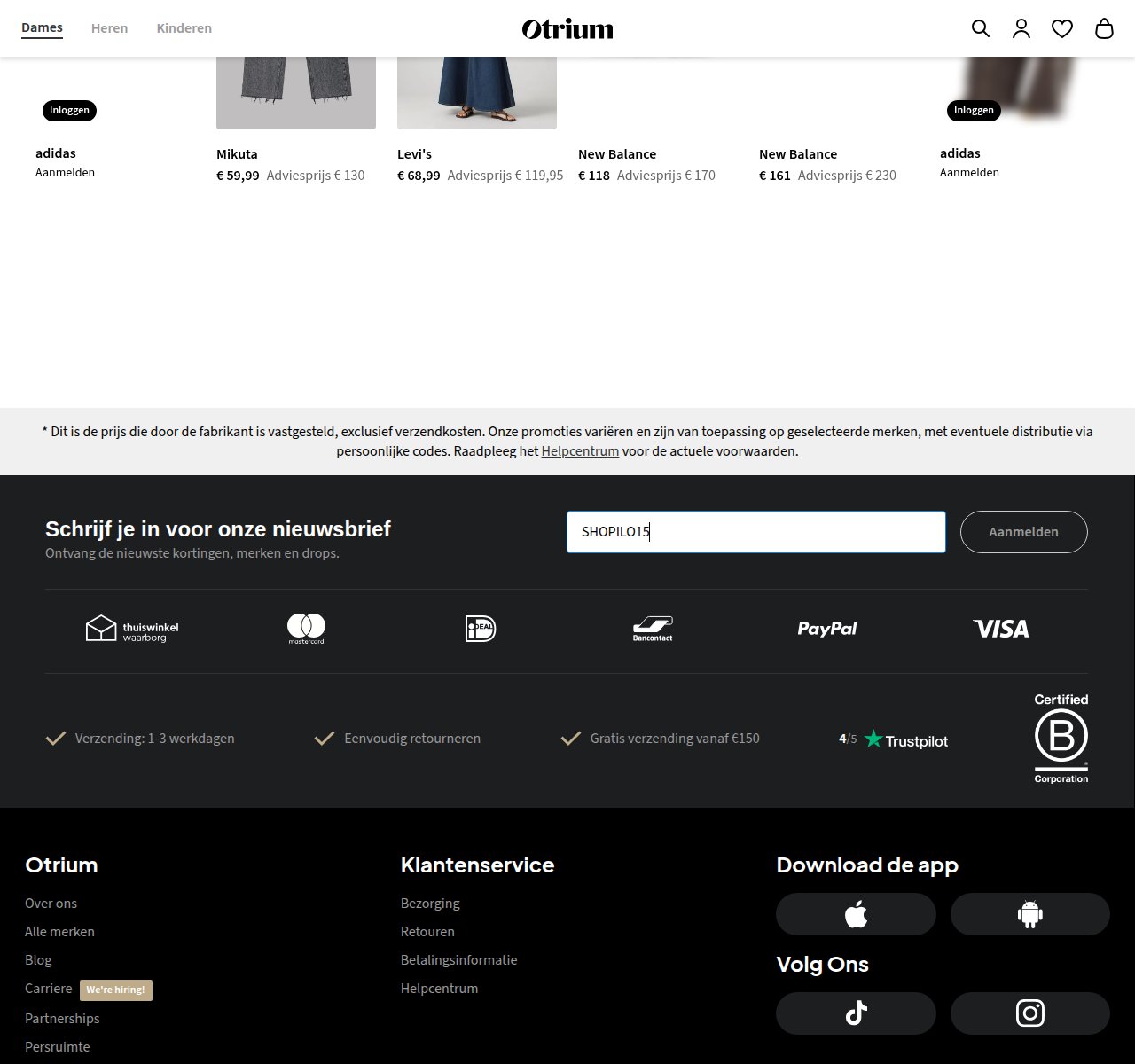
Task: Click the newsletter Aanmelden button
Action: pos(1024,532)
